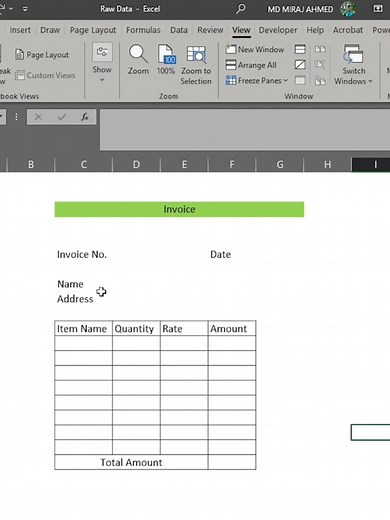Open the Formulas ribbon tab
Viewport: 390px width, 520px height.
[143, 30]
